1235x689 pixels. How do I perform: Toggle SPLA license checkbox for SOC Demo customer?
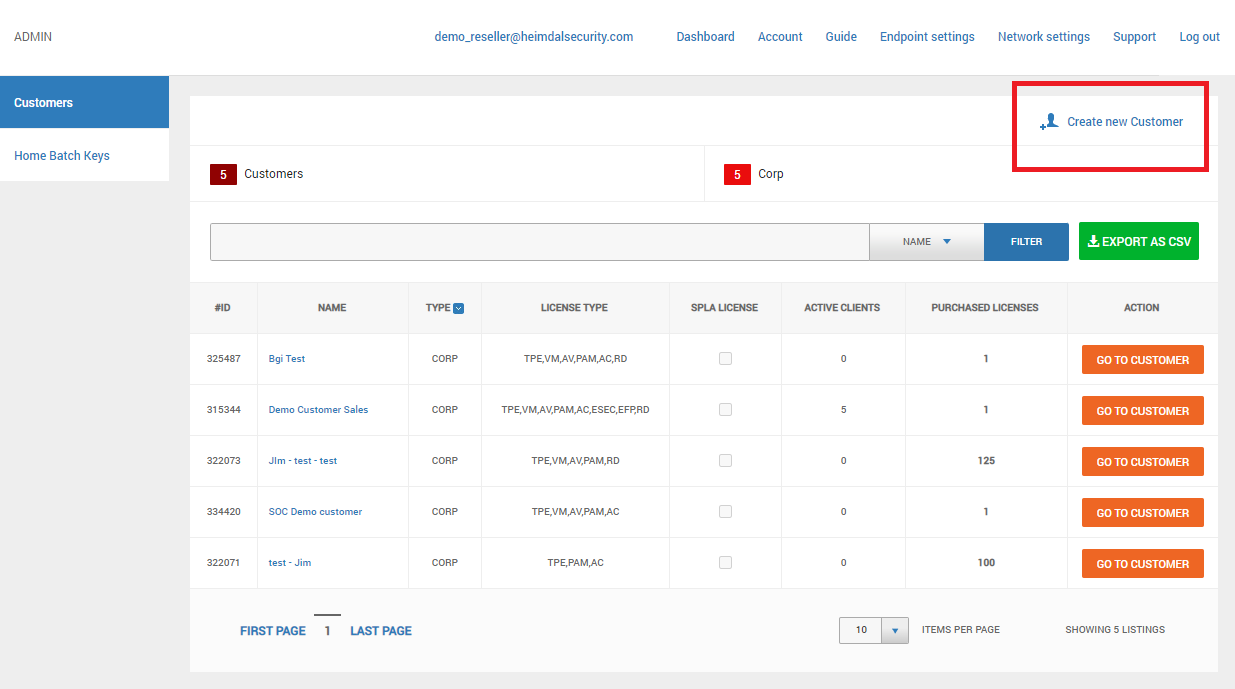click(x=725, y=512)
